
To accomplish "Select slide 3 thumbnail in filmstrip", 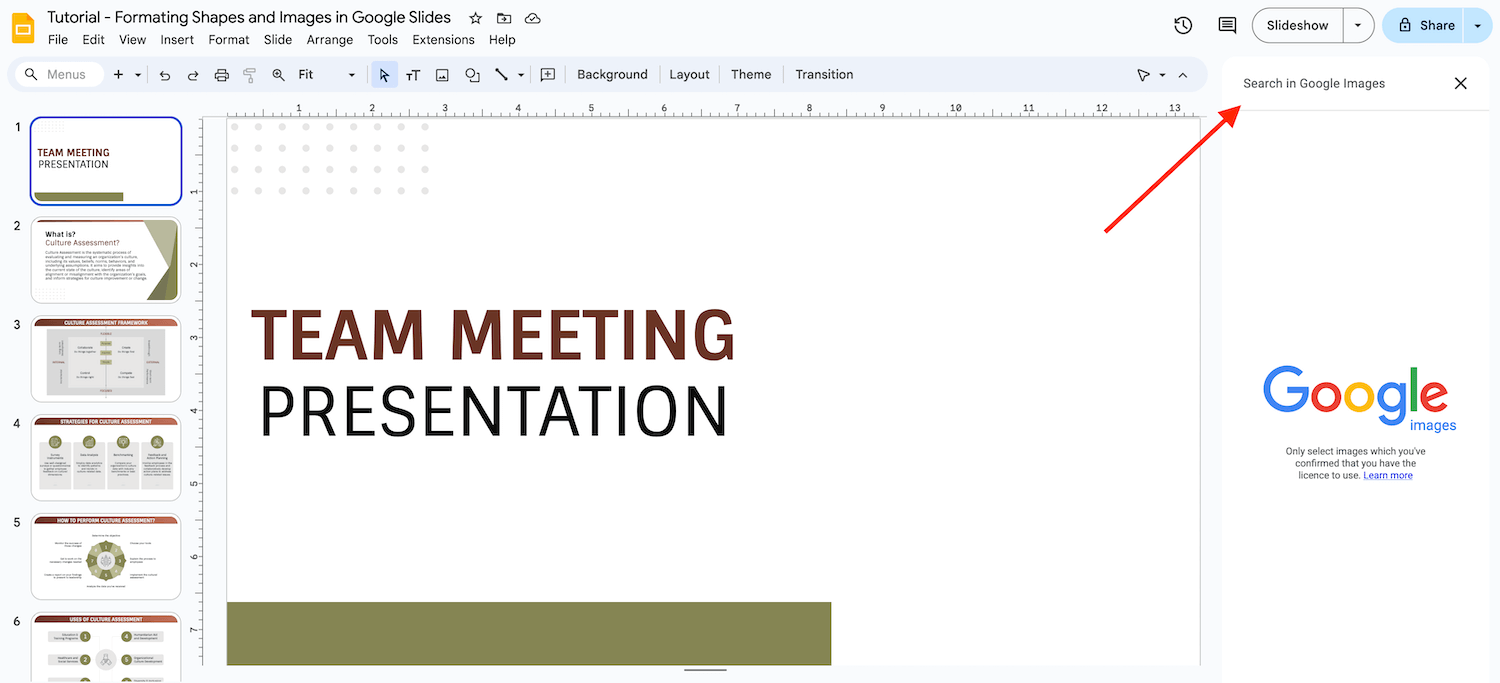I will (106, 359).
